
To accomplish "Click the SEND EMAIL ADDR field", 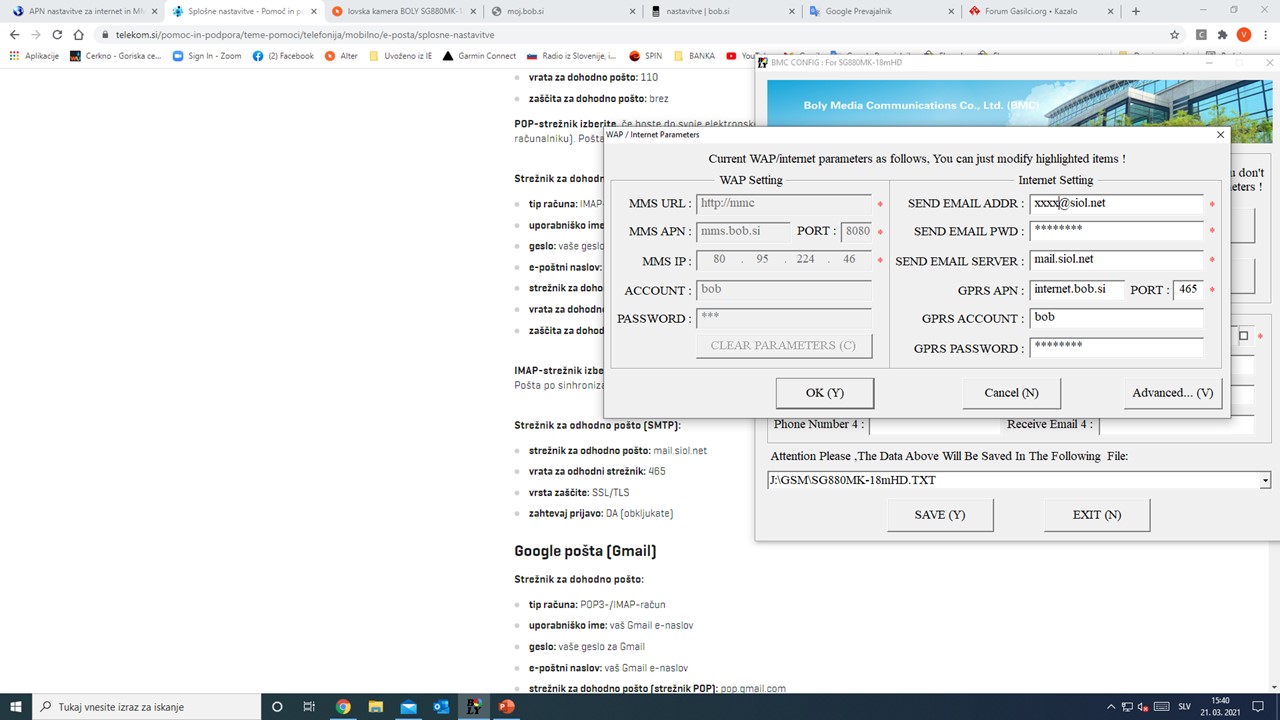I will click(1116, 204).
